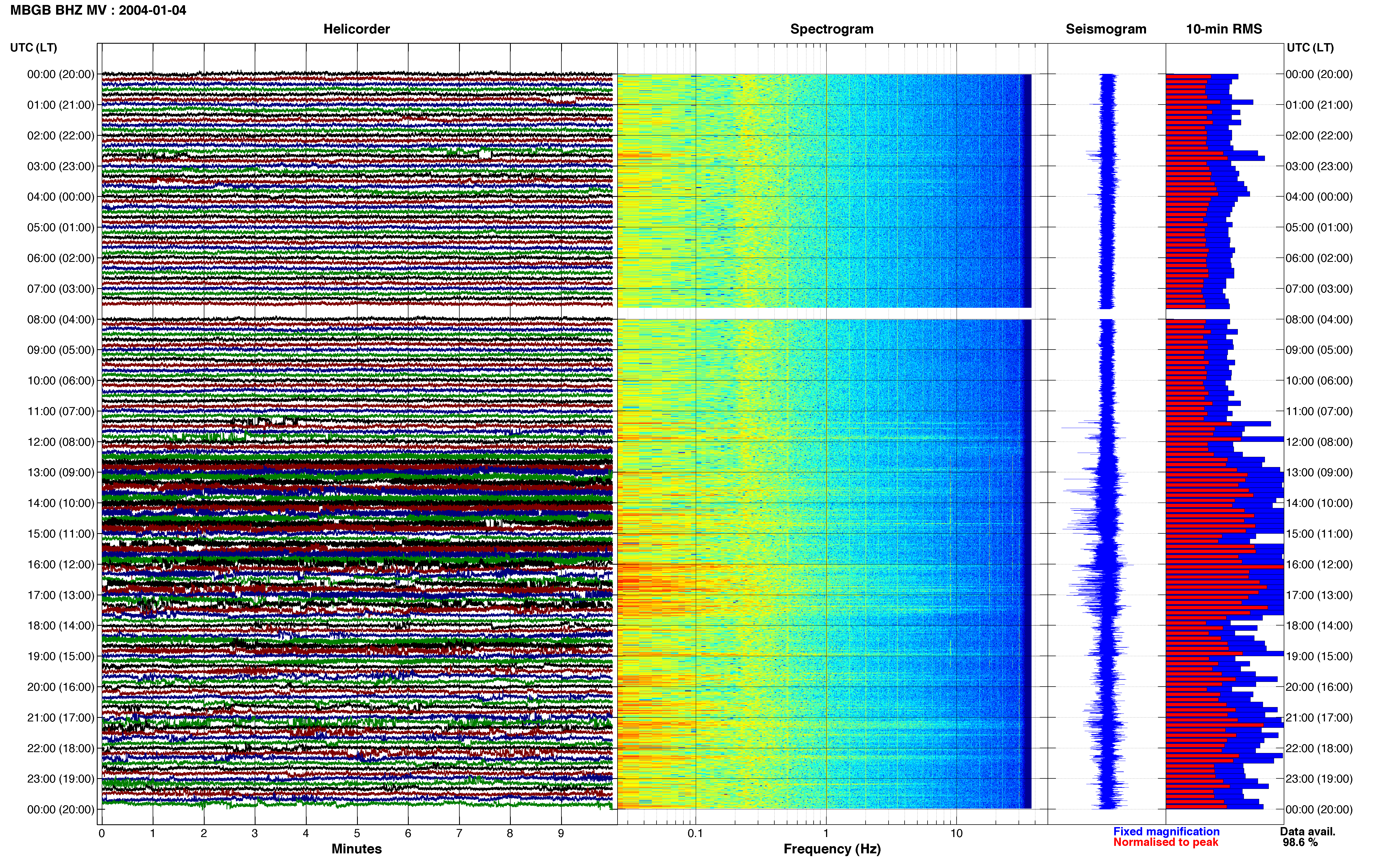Click left time label 09:00 (05:00)
This screenshot has height=868, width=1388.
coord(61,350)
